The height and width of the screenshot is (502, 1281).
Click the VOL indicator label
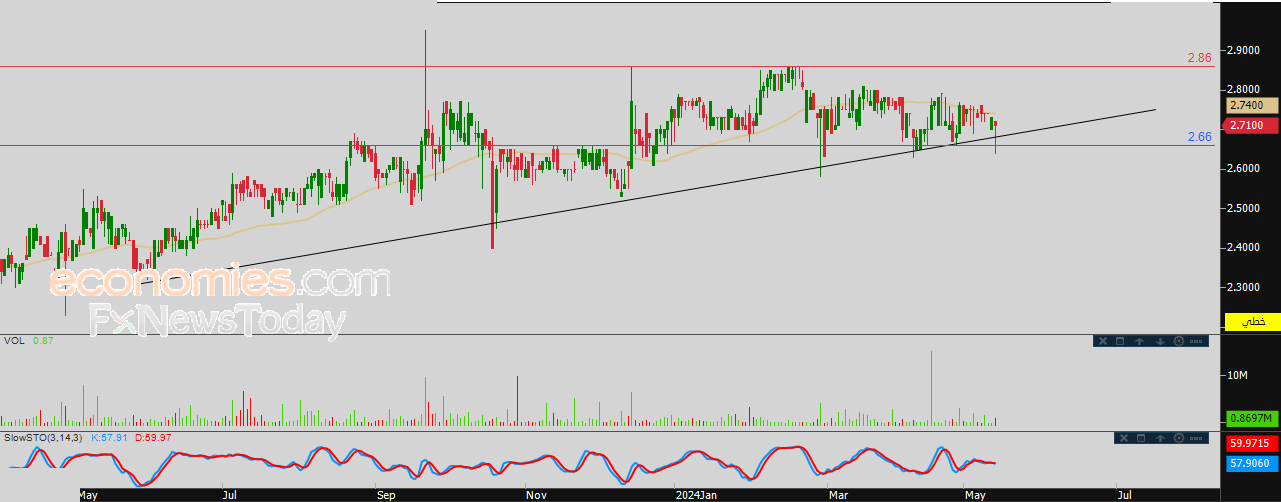click(14, 341)
